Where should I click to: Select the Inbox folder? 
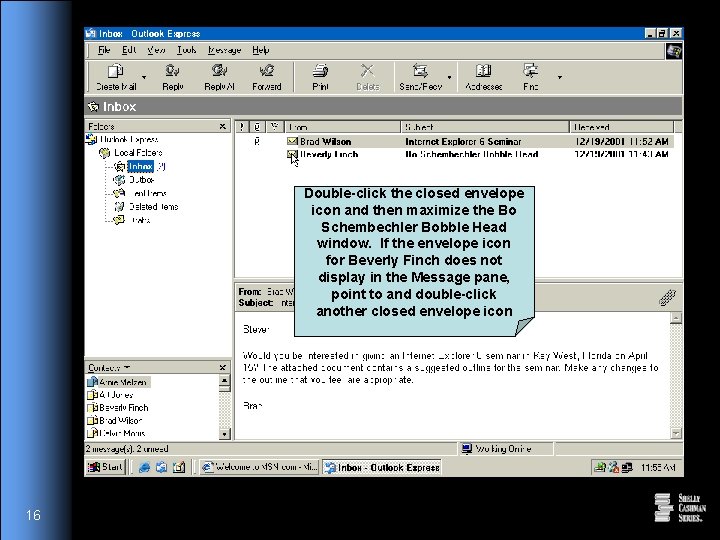(x=140, y=166)
